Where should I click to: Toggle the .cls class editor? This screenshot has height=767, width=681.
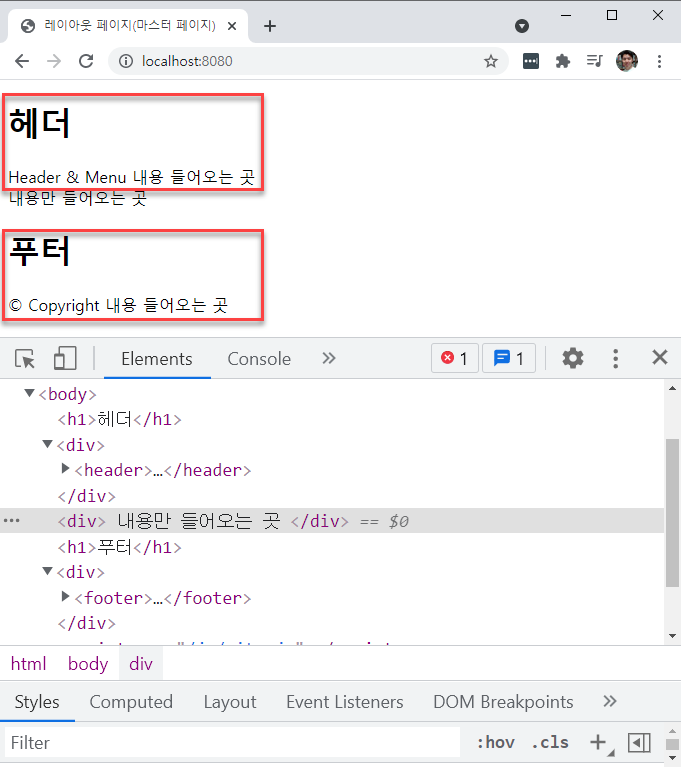click(x=549, y=742)
